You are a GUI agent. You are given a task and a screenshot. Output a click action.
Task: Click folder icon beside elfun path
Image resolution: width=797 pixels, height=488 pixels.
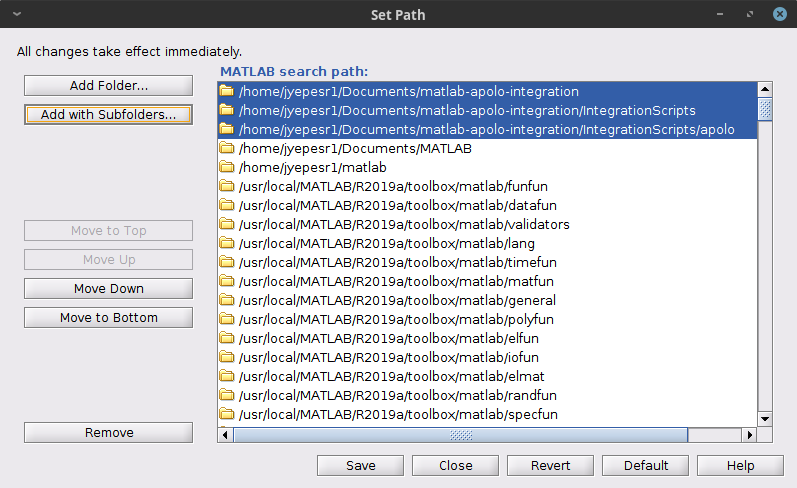(x=227, y=338)
